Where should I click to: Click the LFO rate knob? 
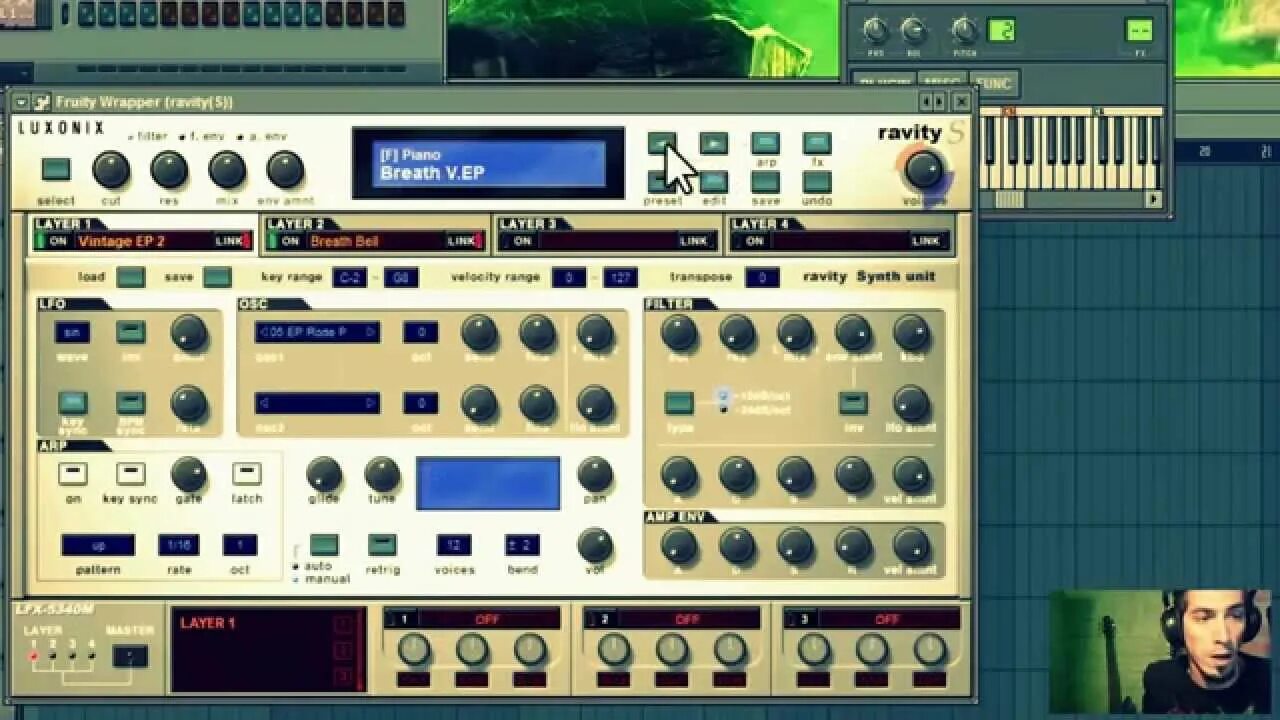point(188,404)
